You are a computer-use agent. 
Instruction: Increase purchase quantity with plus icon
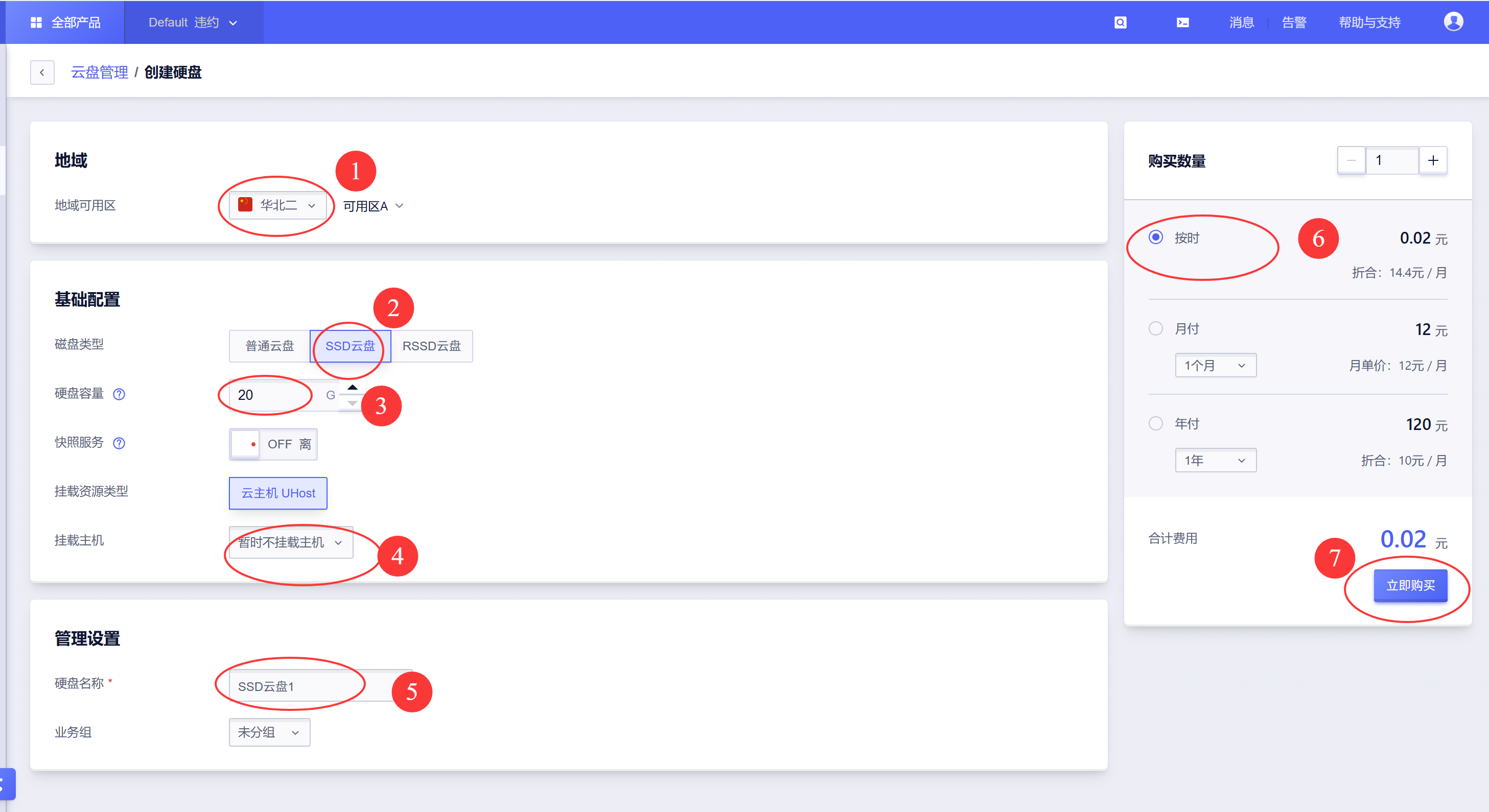(1433, 160)
